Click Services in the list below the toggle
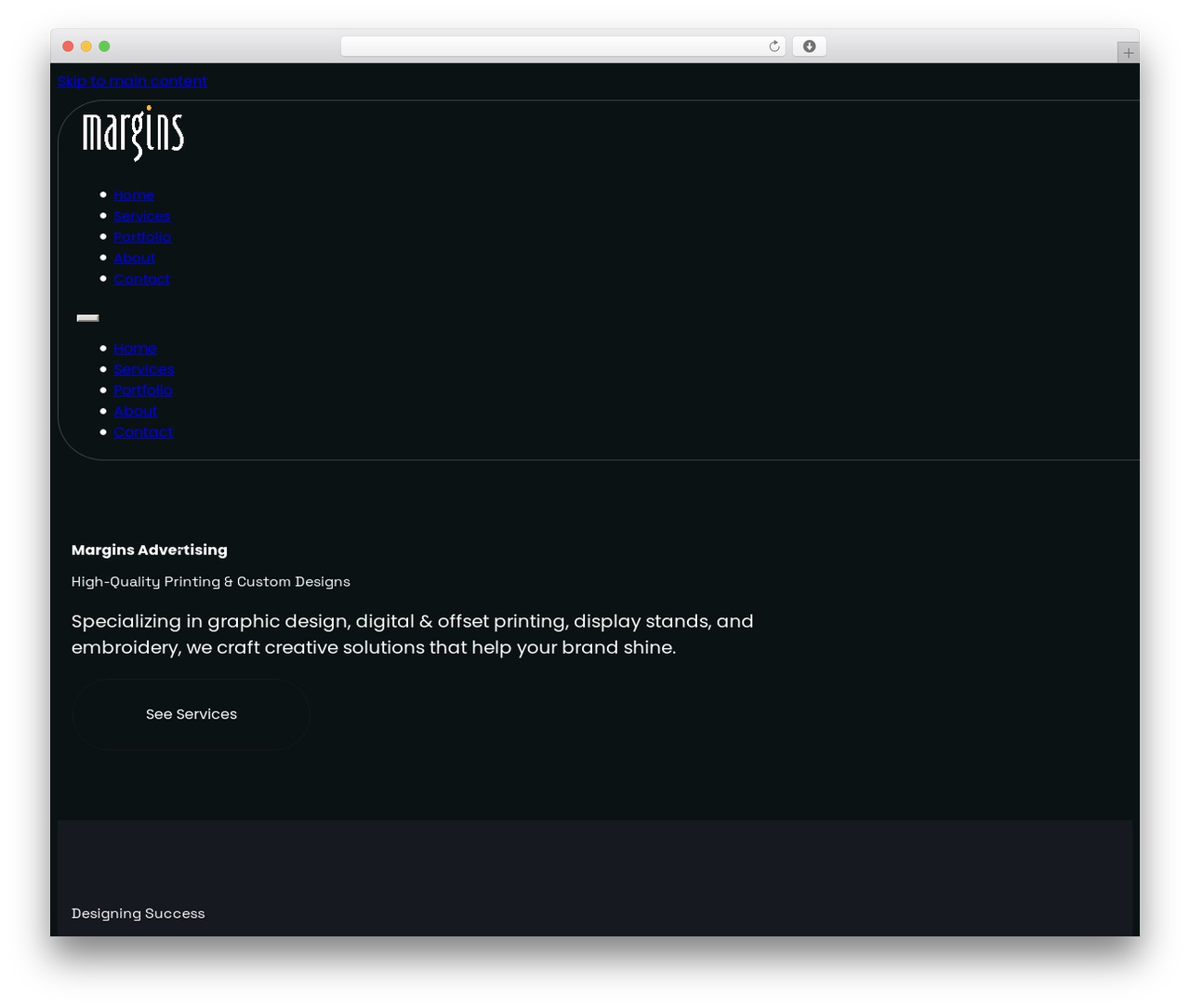Image resolution: width=1190 pixels, height=1008 pixels. click(144, 369)
